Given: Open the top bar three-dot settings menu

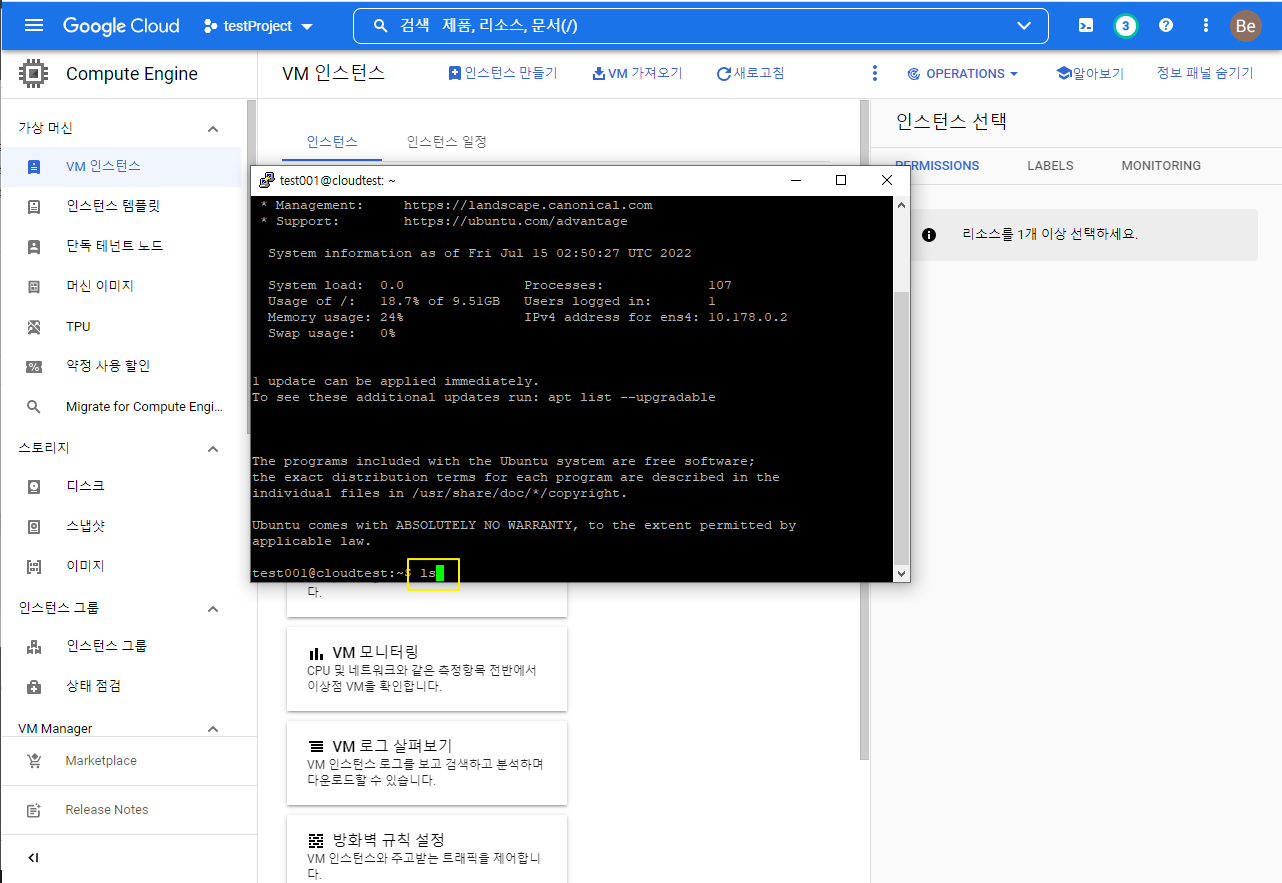Looking at the screenshot, I should pos(1206,26).
